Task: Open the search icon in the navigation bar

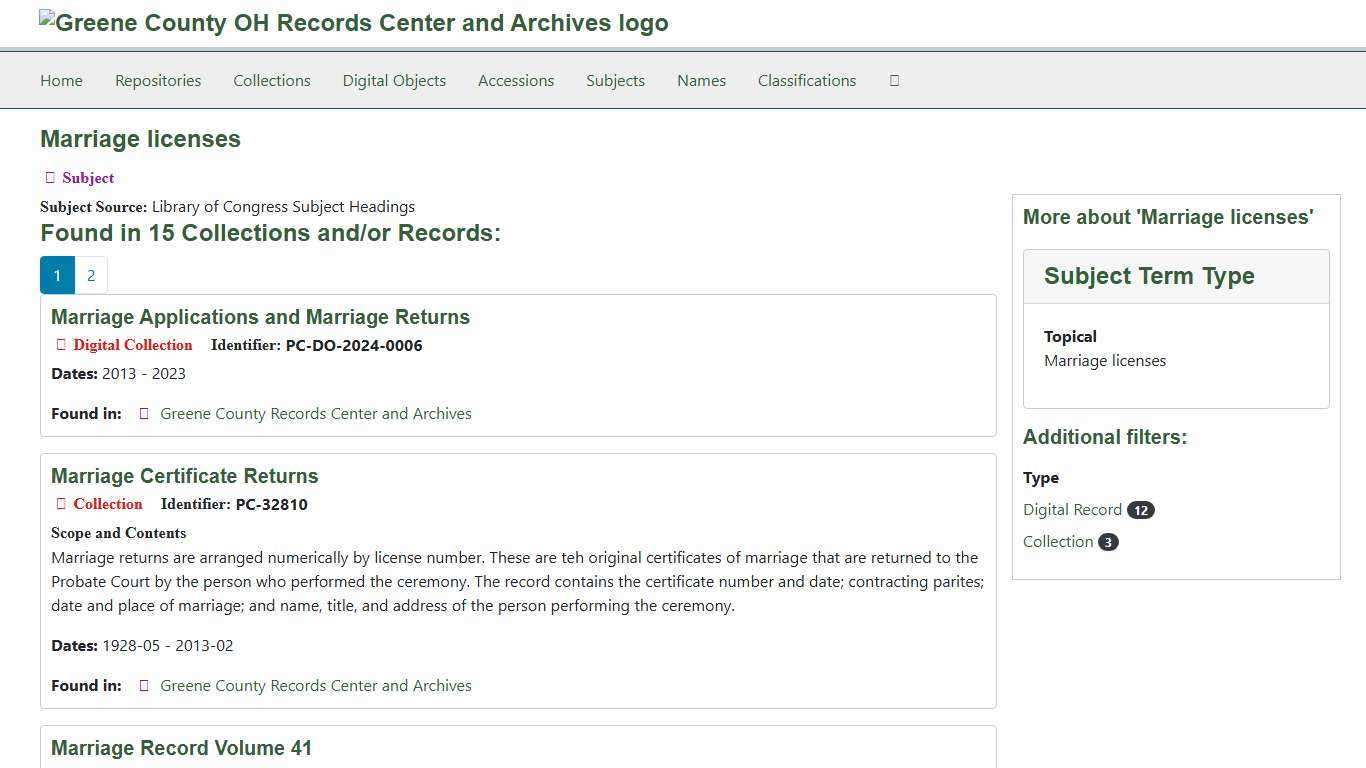Action: tap(894, 80)
